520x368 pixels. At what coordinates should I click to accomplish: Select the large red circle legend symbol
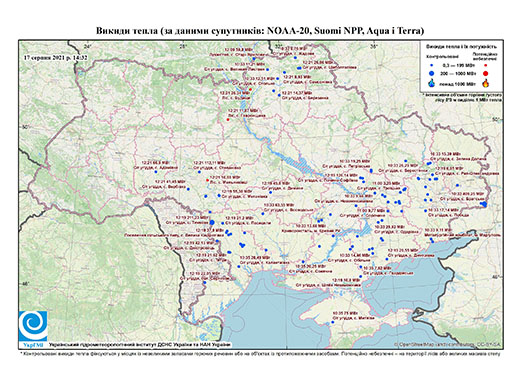(x=486, y=73)
